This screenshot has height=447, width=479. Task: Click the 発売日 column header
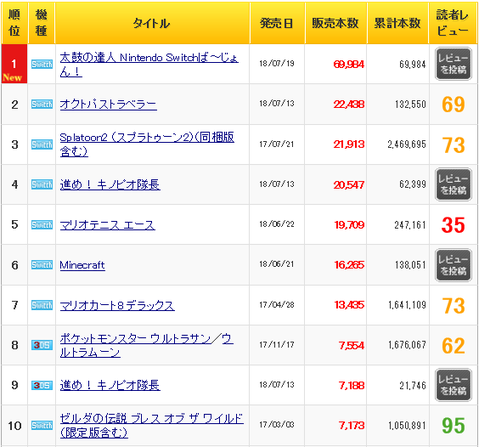(x=277, y=23)
